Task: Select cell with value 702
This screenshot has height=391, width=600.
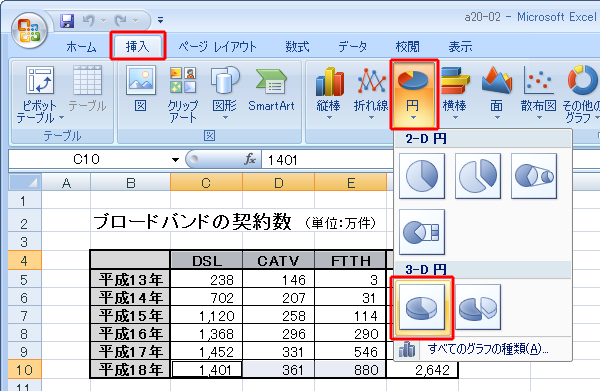Action: pos(207,297)
